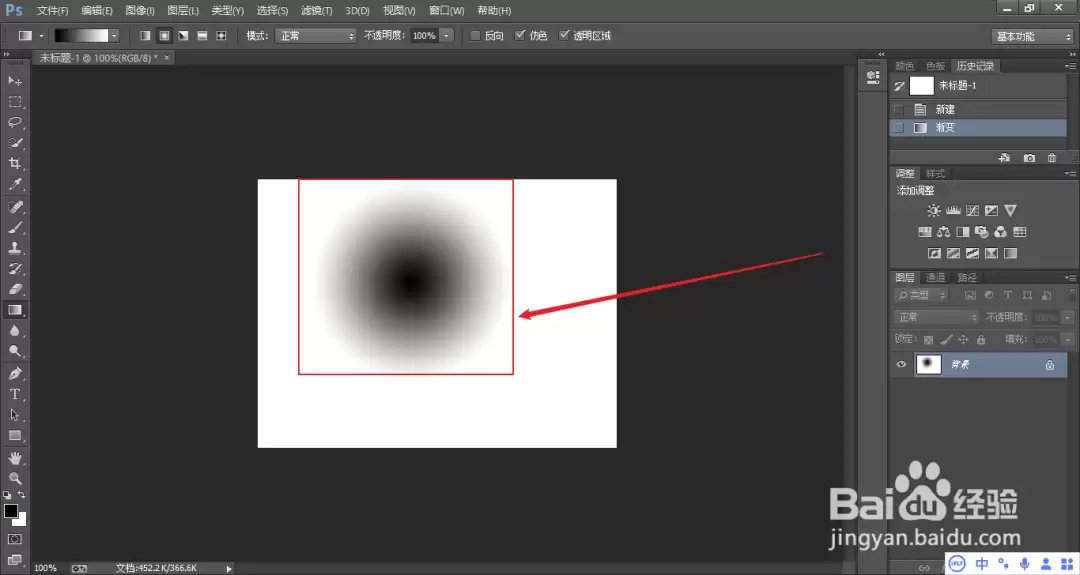Delete current history state trash icon
1080x575 pixels.
(x=1052, y=158)
